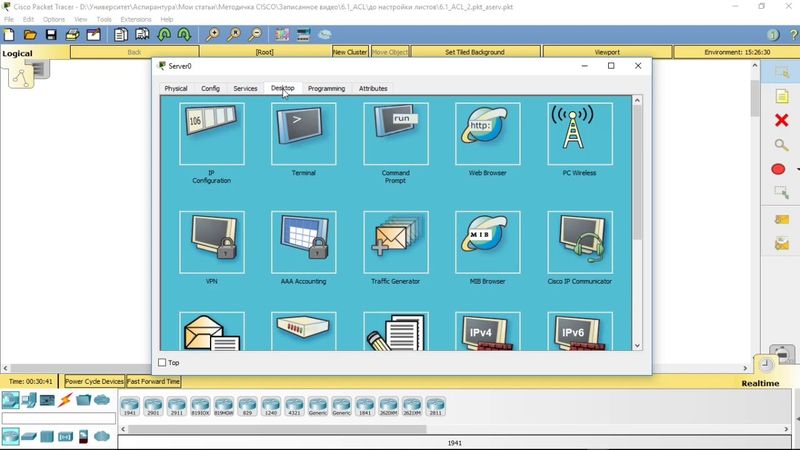Switch to the Config tab
The height and width of the screenshot is (450, 800).
point(210,88)
